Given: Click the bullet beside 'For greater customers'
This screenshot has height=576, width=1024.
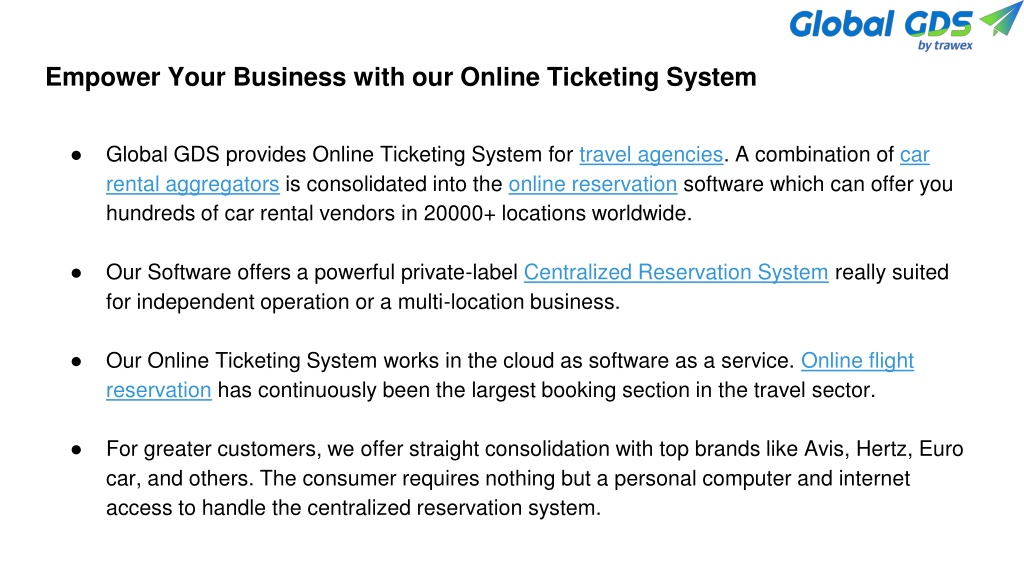Looking at the screenshot, I should click(76, 449).
